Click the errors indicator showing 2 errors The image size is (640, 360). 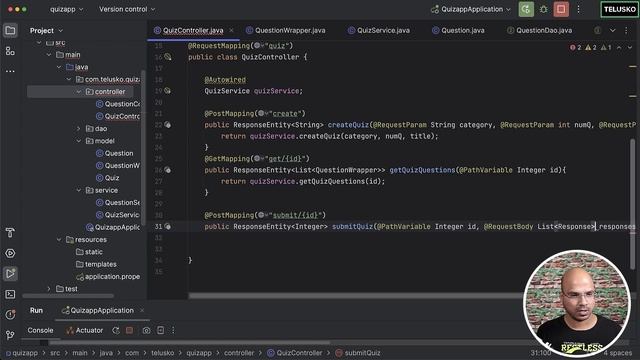tap(576, 48)
